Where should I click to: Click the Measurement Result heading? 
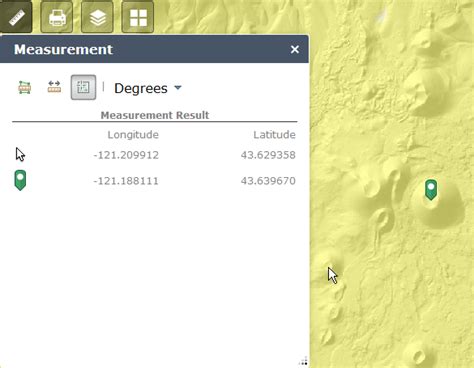pos(155,115)
